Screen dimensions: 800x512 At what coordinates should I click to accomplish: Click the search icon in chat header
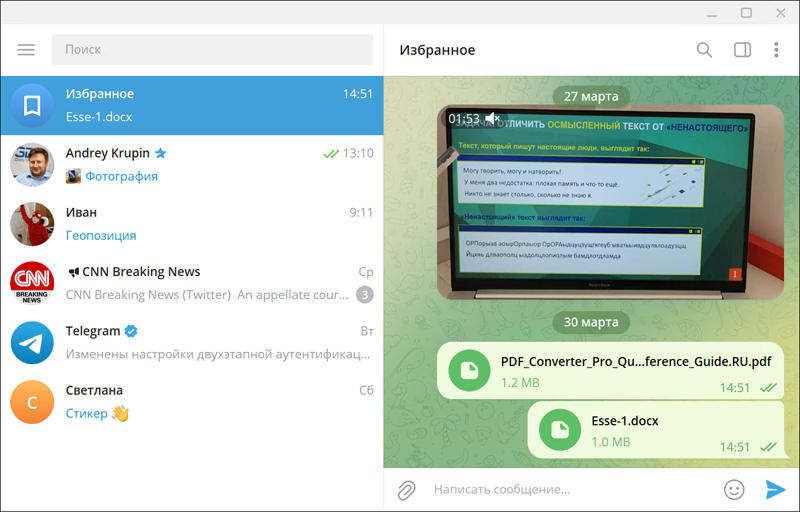[704, 50]
